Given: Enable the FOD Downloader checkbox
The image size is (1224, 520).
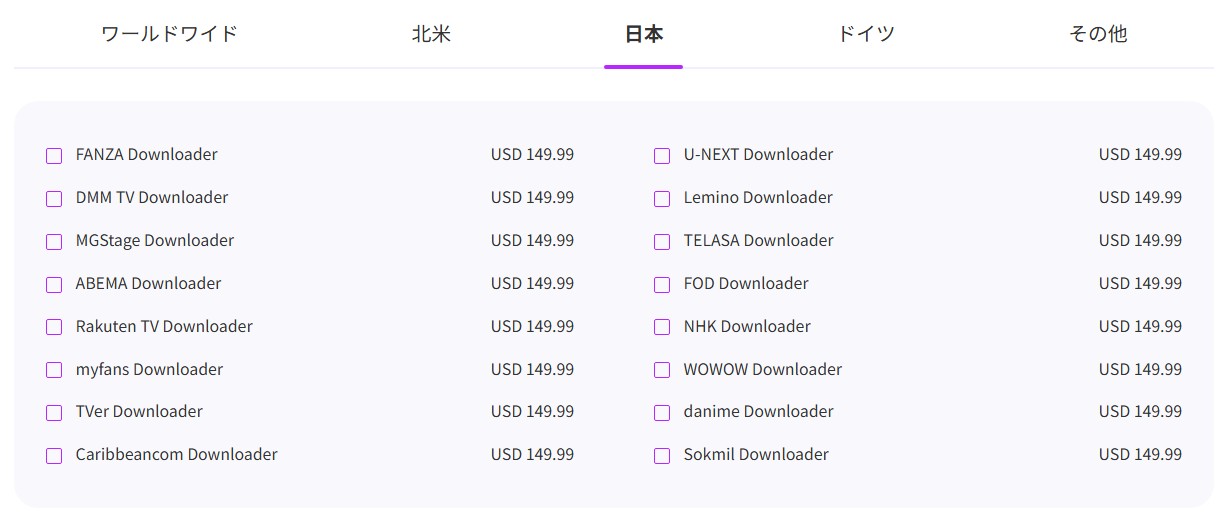Looking at the screenshot, I should (x=662, y=285).
